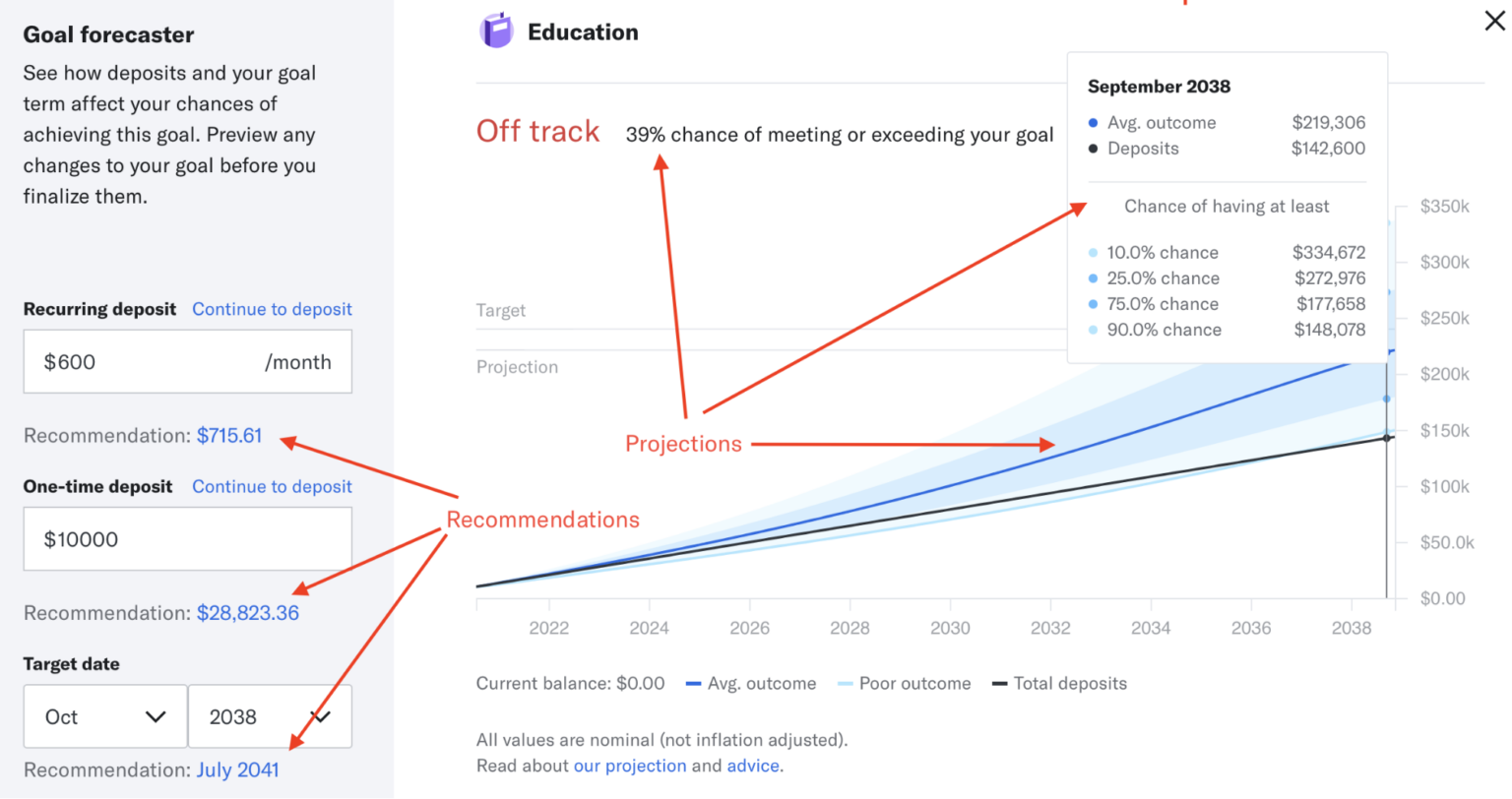Viewport: 1512px width, 799px height.
Task: Open the 'advice' link
Action: tap(753, 766)
